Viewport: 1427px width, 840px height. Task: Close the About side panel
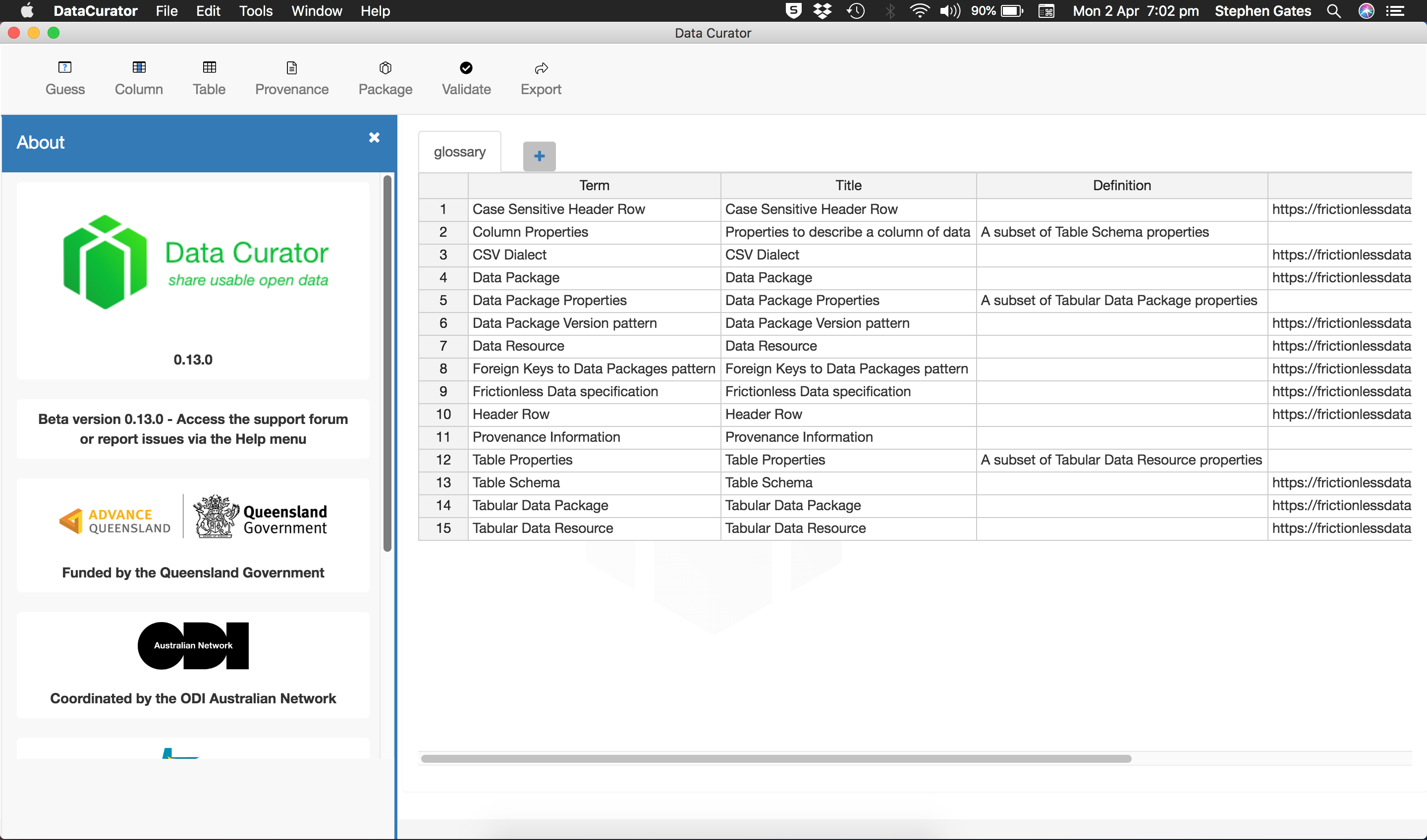[x=374, y=138]
